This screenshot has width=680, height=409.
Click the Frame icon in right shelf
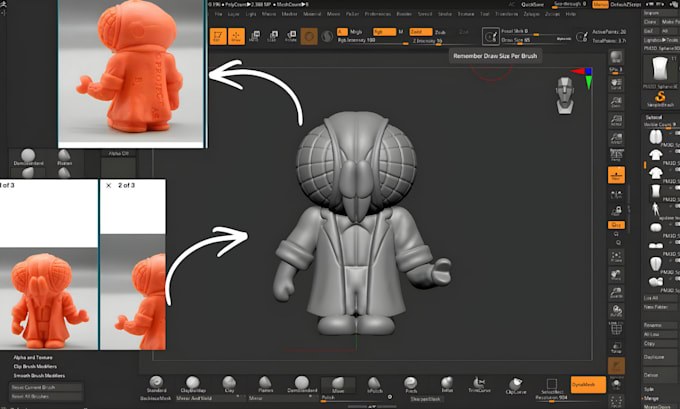click(x=616, y=256)
